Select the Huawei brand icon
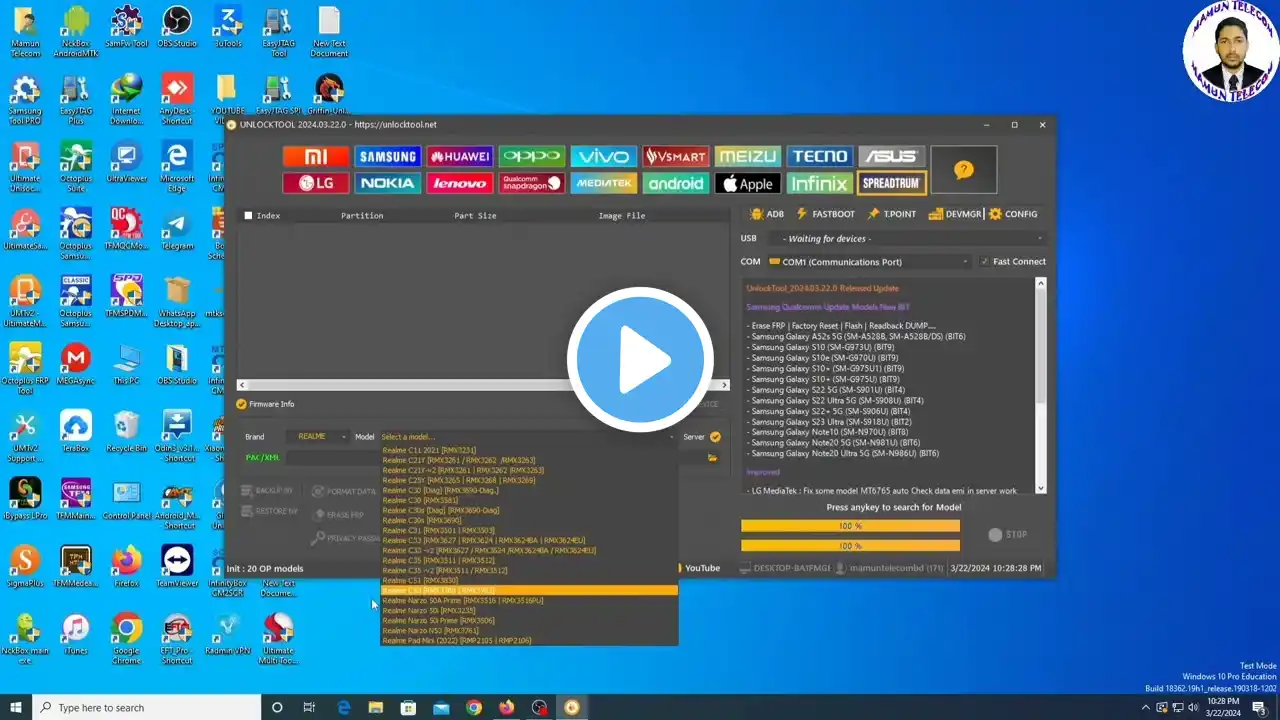 [x=460, y=156]
